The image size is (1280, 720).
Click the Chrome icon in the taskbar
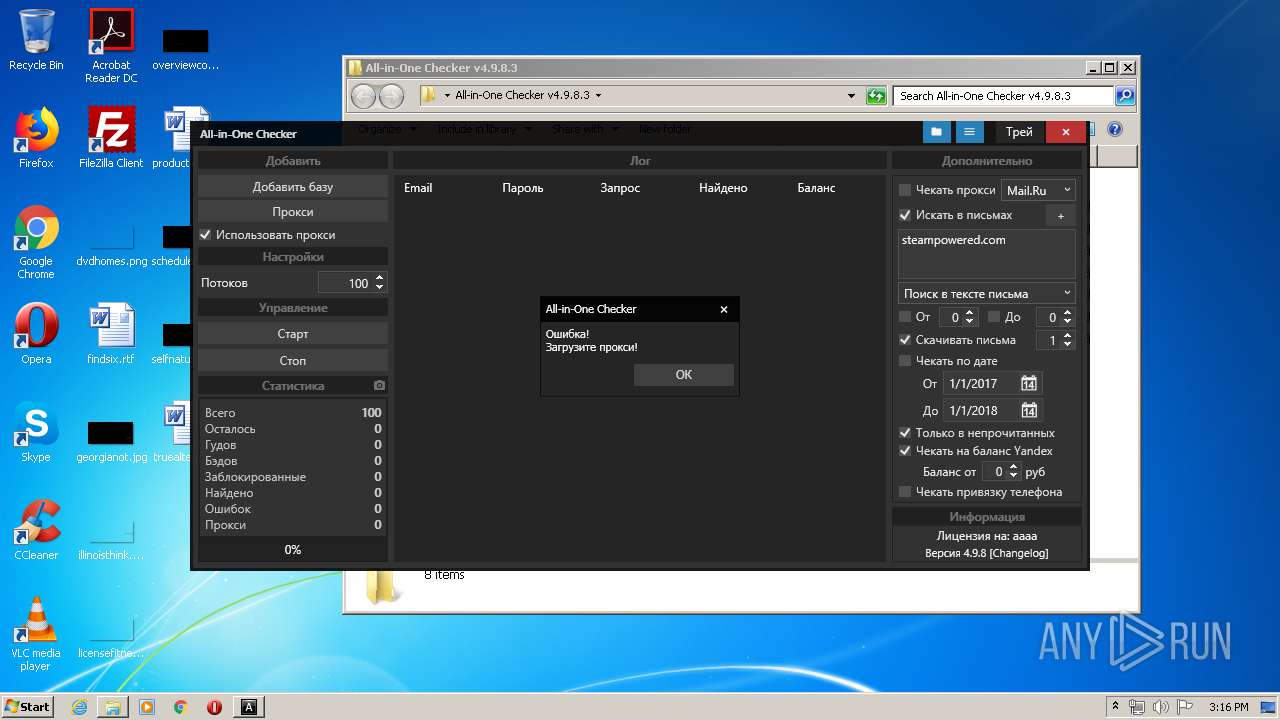coord(180,707)
